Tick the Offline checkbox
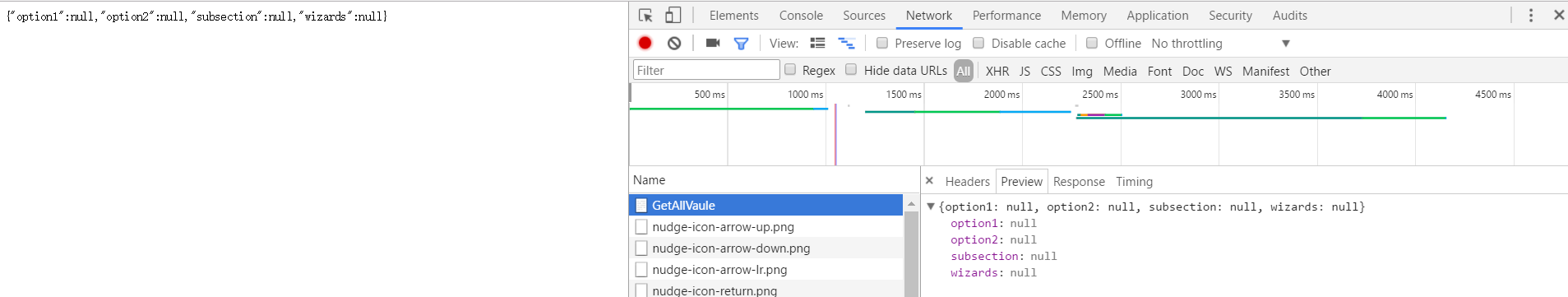This screenshot has height=297, width=1568. click(1092, 43)
